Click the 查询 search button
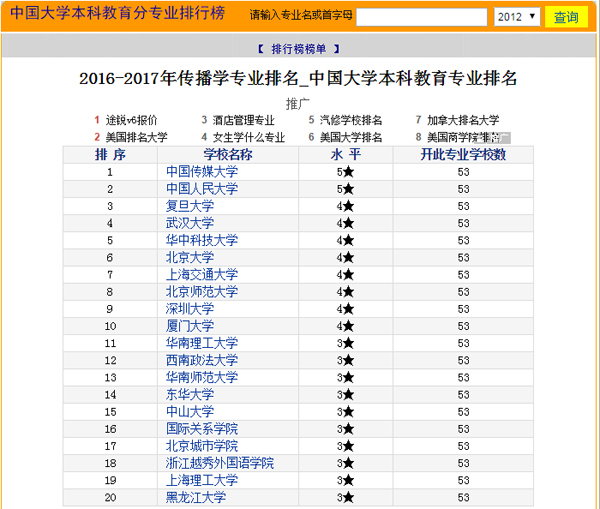Screen dimensions: 600x509 click(566, 17)
